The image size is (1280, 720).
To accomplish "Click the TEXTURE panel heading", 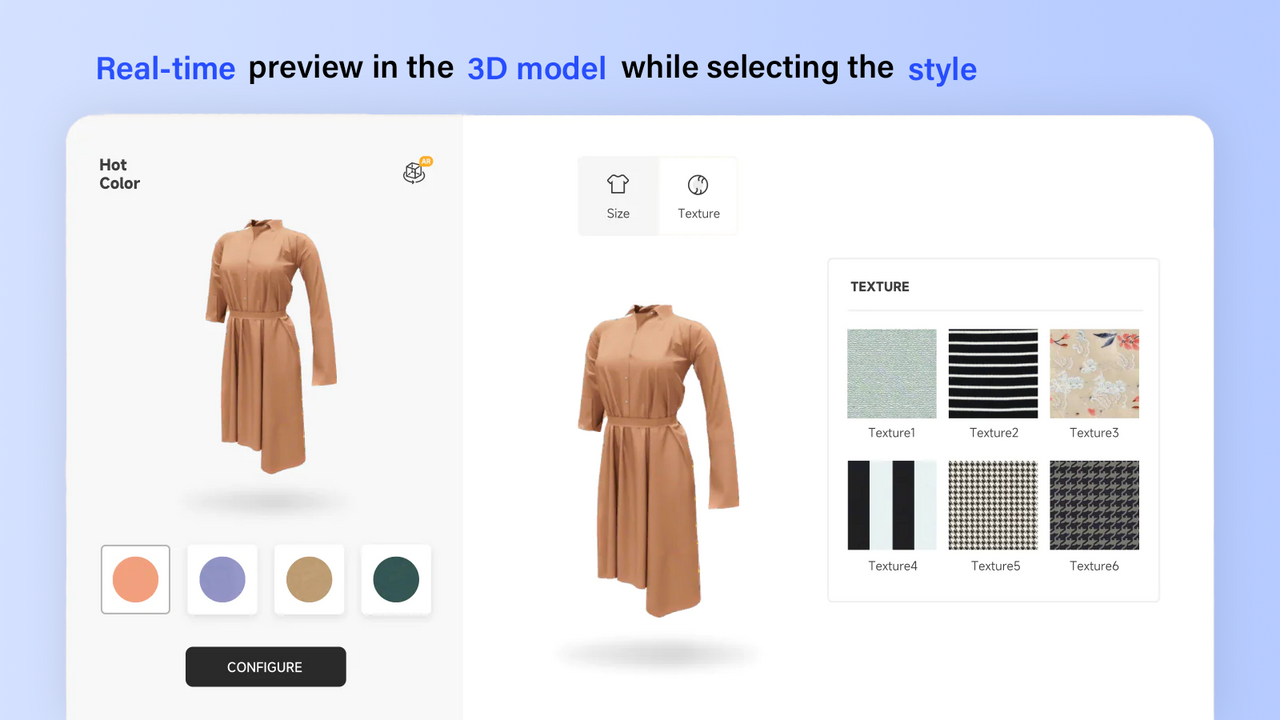I will pos(880,287).
